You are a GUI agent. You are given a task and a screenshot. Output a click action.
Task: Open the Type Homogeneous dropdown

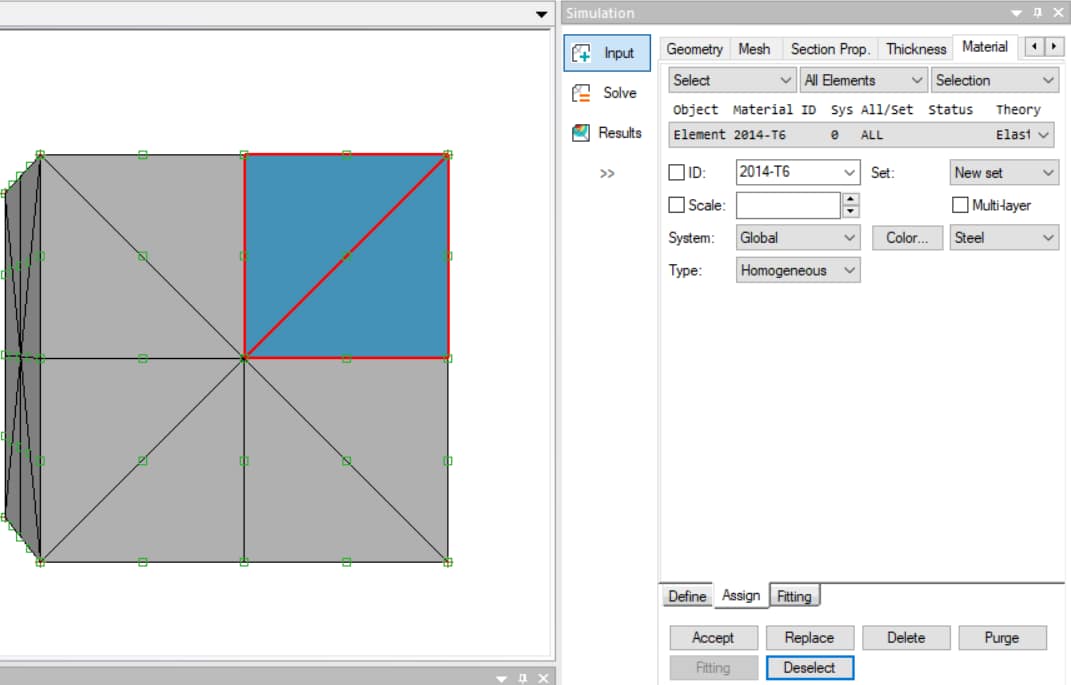pos(849,271)
